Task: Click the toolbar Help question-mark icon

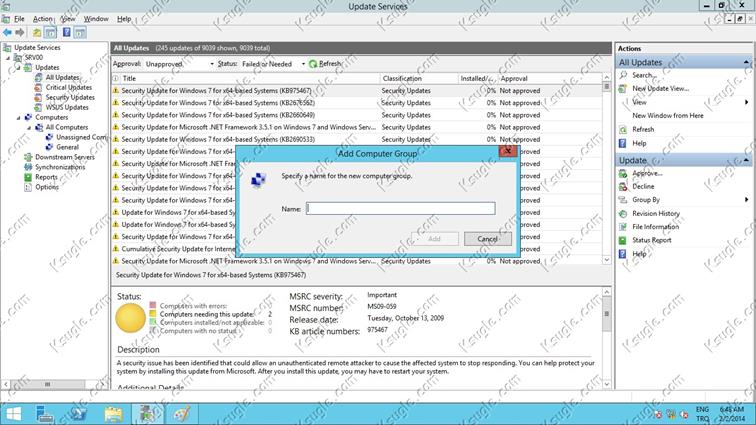Action: pyautogui.click(x=67, y=32)
